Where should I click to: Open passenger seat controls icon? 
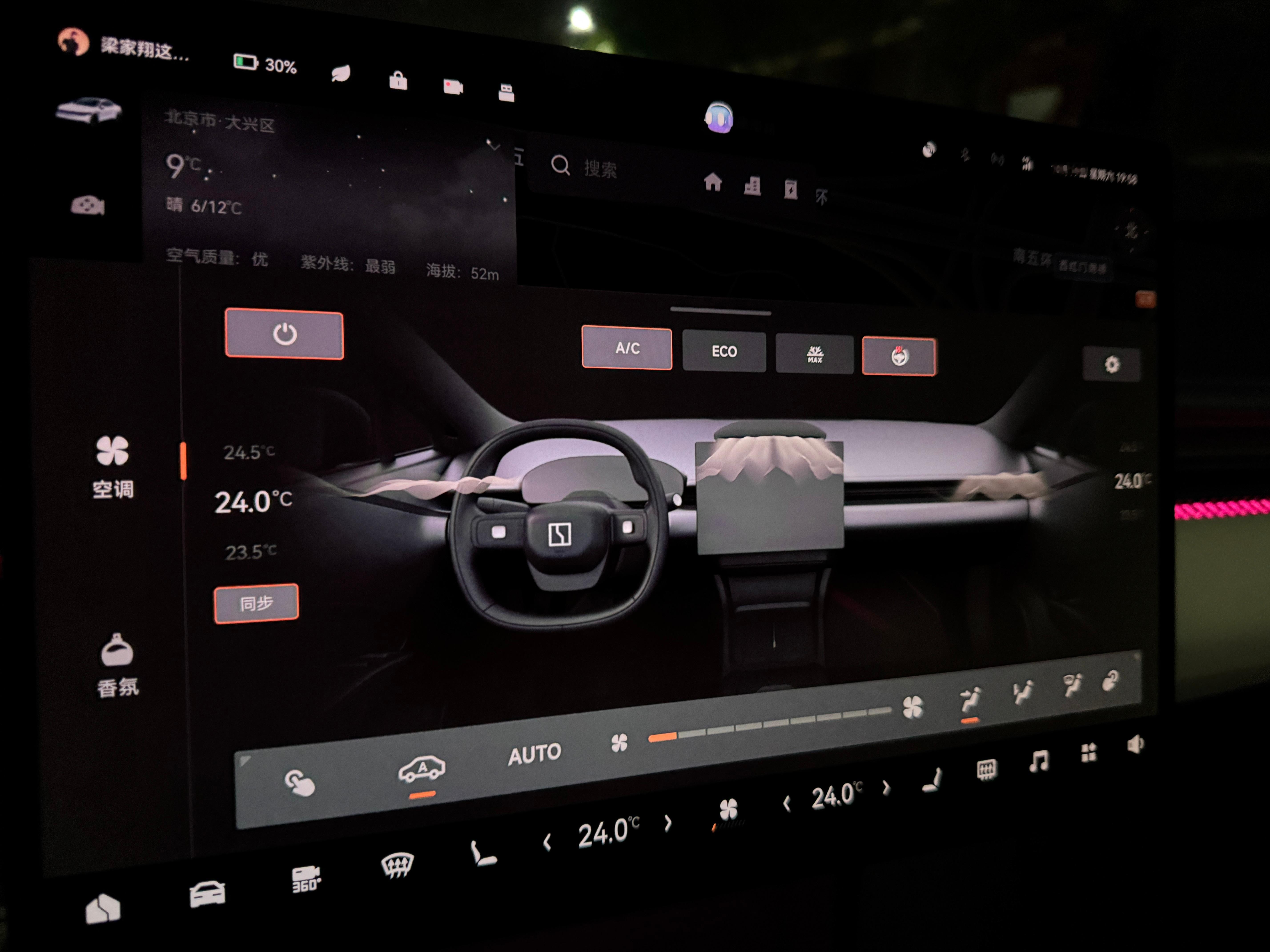tap(933, 780)
